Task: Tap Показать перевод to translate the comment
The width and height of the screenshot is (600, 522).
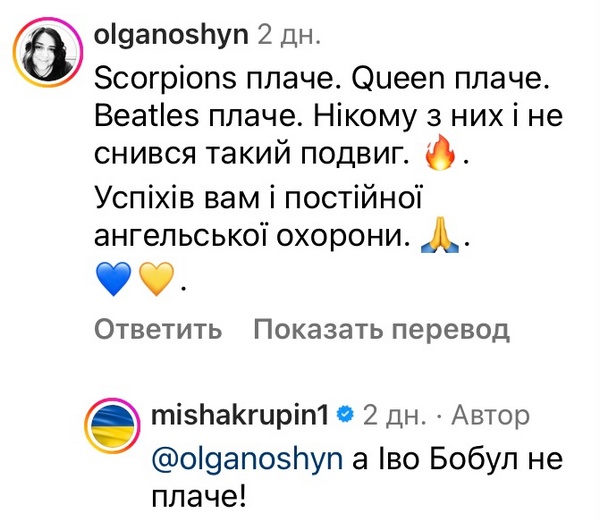Action: click(381, 329)
